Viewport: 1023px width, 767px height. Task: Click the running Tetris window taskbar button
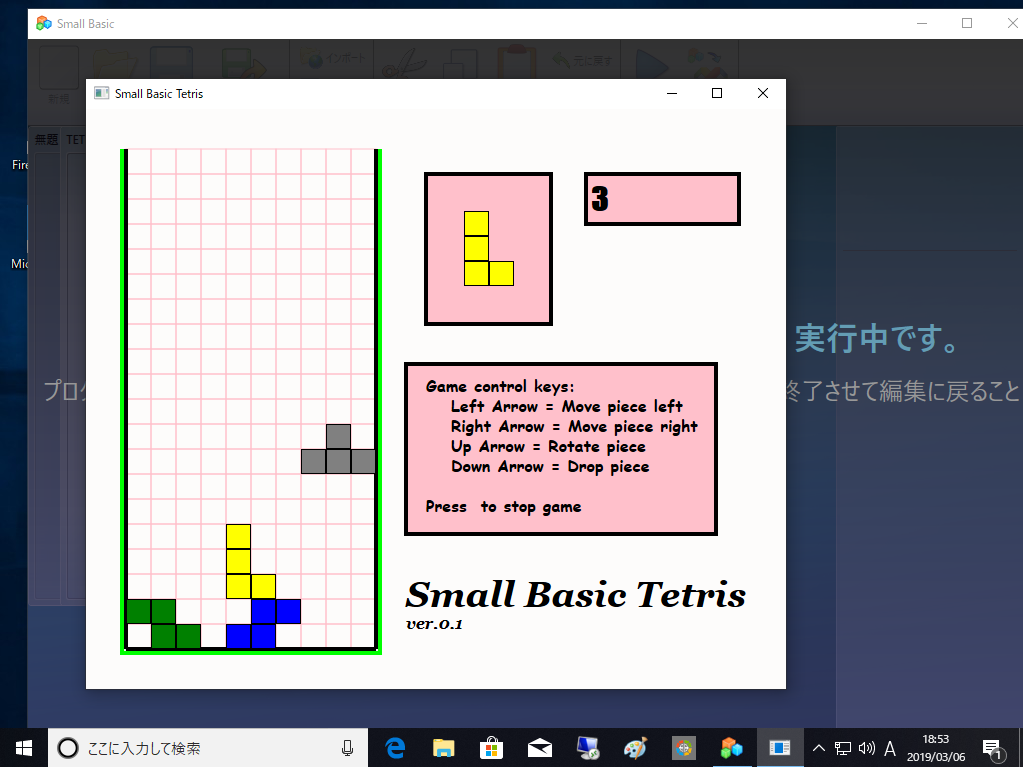point(780,748)
